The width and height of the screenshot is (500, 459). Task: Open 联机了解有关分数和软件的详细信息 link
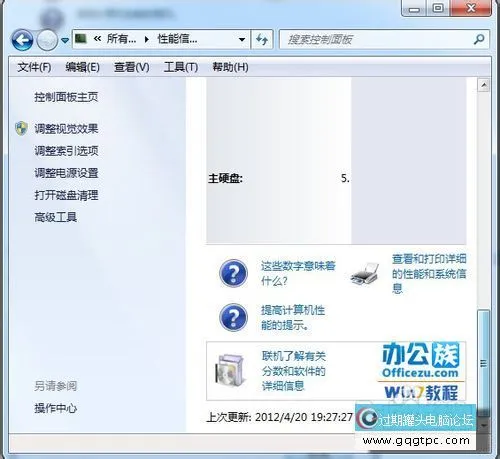click(293, 371)
